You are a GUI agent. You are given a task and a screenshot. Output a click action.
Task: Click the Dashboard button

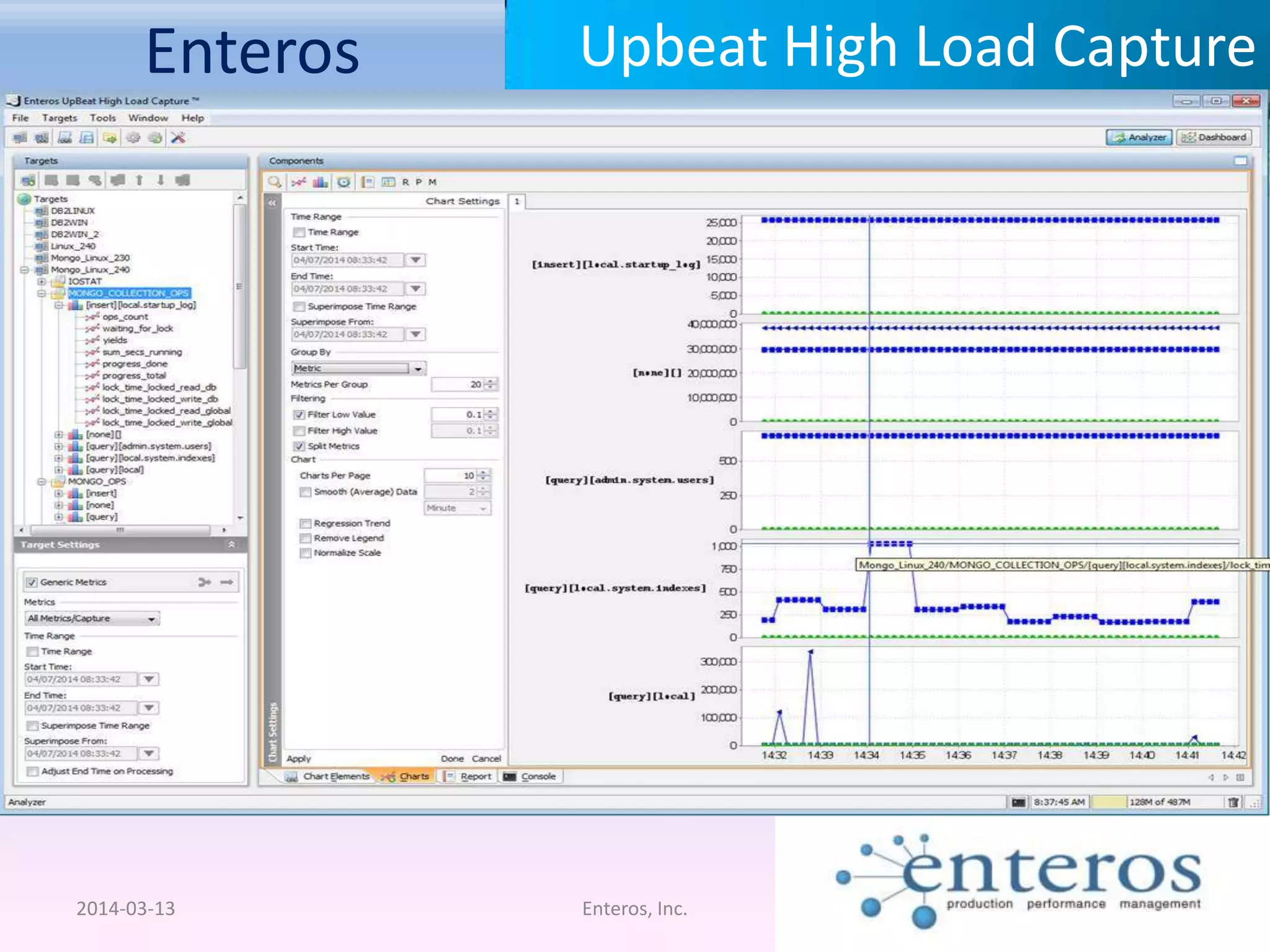pyautogui.click(x=1214, y=138)
